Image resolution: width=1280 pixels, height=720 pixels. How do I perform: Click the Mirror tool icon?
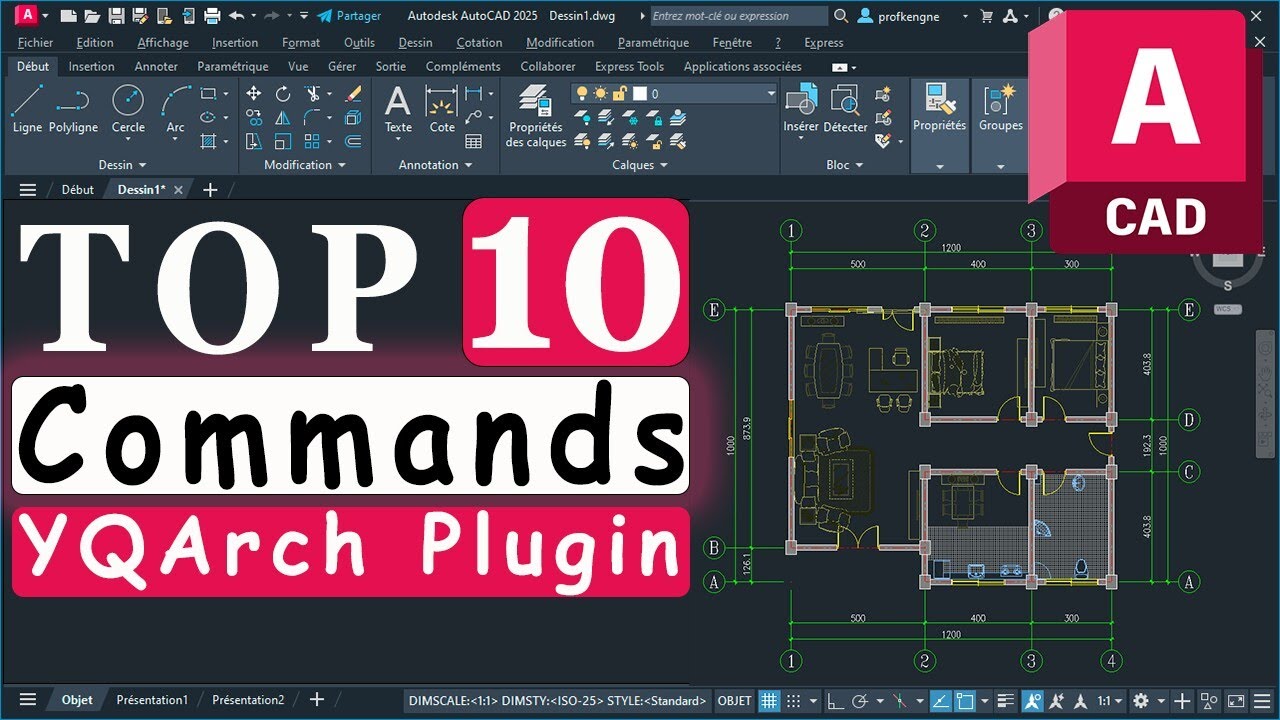283,117
